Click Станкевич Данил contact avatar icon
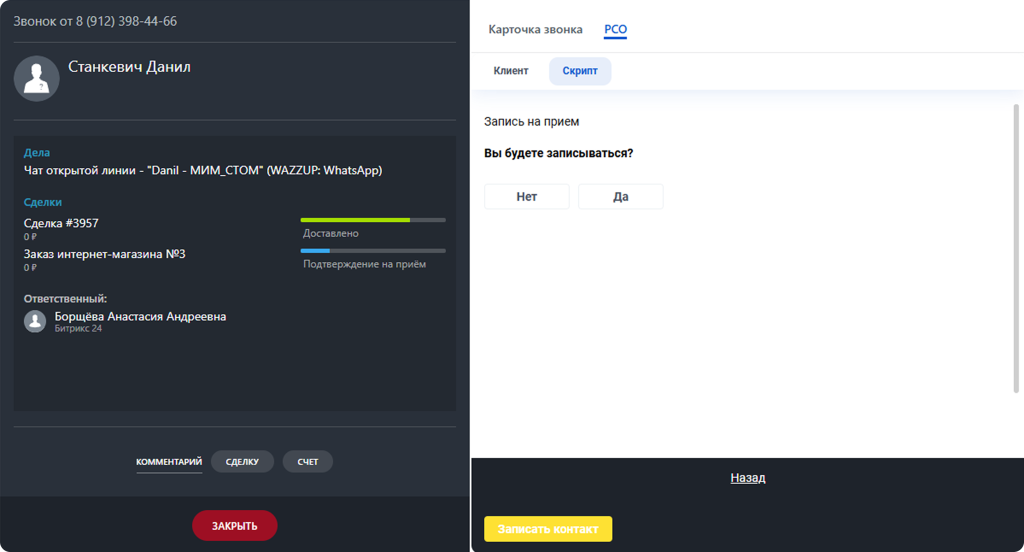The image size is (1024, 552). tap(37, 78)
